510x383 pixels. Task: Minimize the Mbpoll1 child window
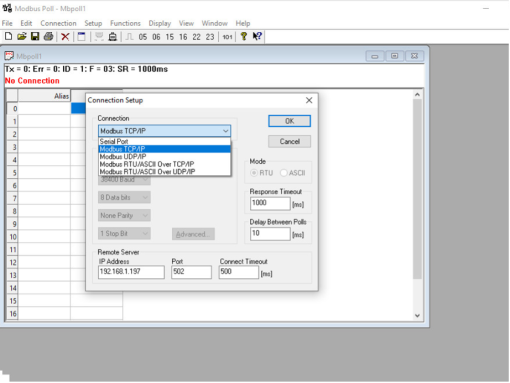point(375,56)
